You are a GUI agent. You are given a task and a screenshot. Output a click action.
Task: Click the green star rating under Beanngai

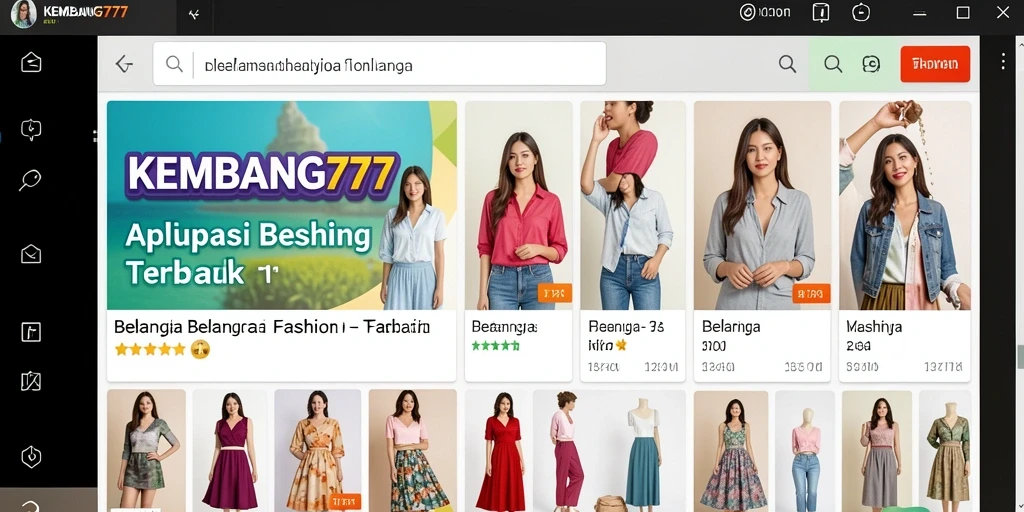495,345
